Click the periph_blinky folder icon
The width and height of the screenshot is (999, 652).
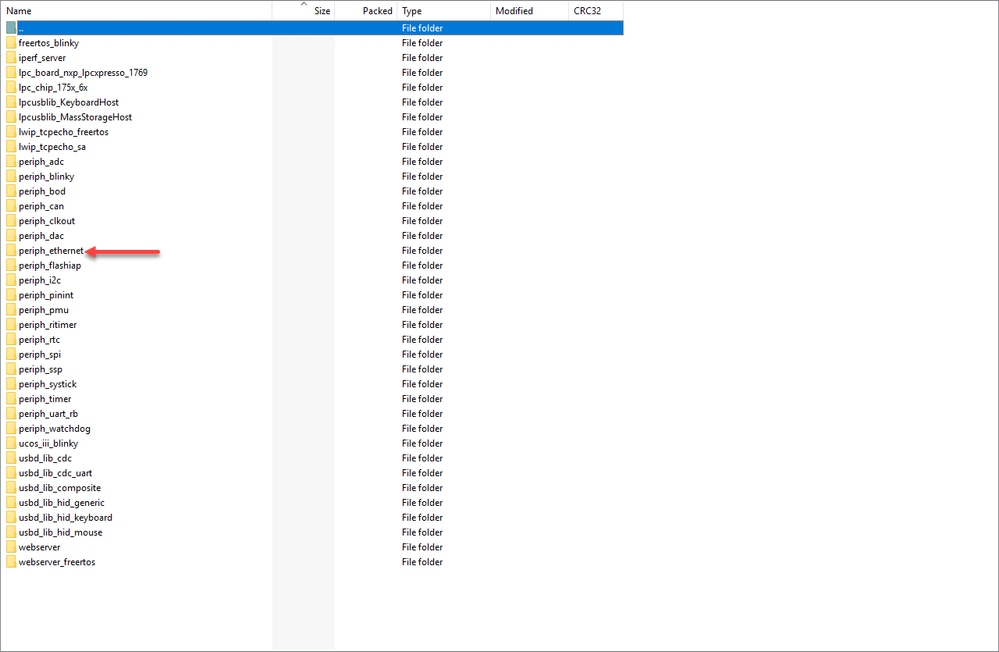[x=11, y=176]
